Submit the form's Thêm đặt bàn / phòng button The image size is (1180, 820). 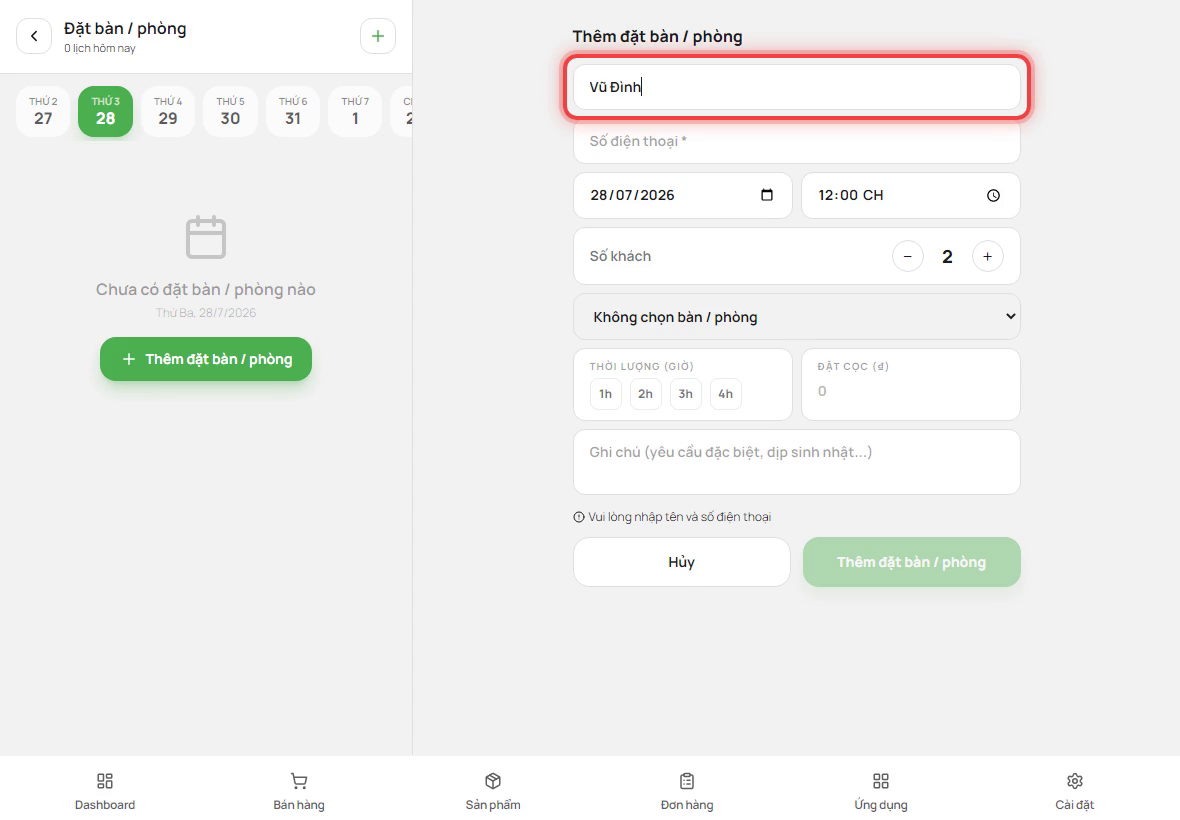coord(911,562)
